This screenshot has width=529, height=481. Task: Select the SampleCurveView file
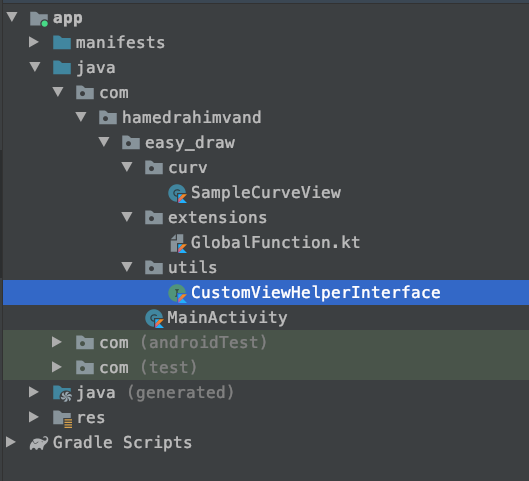point(266,193)
